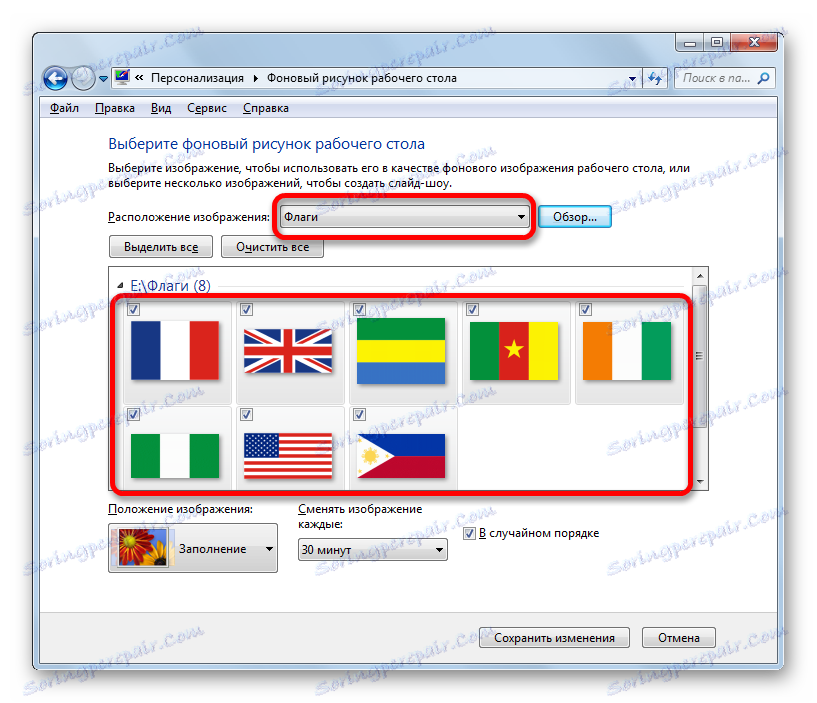Click the refresh button next to address bar
The width and height of the screenshot is (817, 703).
coord(655,78)
